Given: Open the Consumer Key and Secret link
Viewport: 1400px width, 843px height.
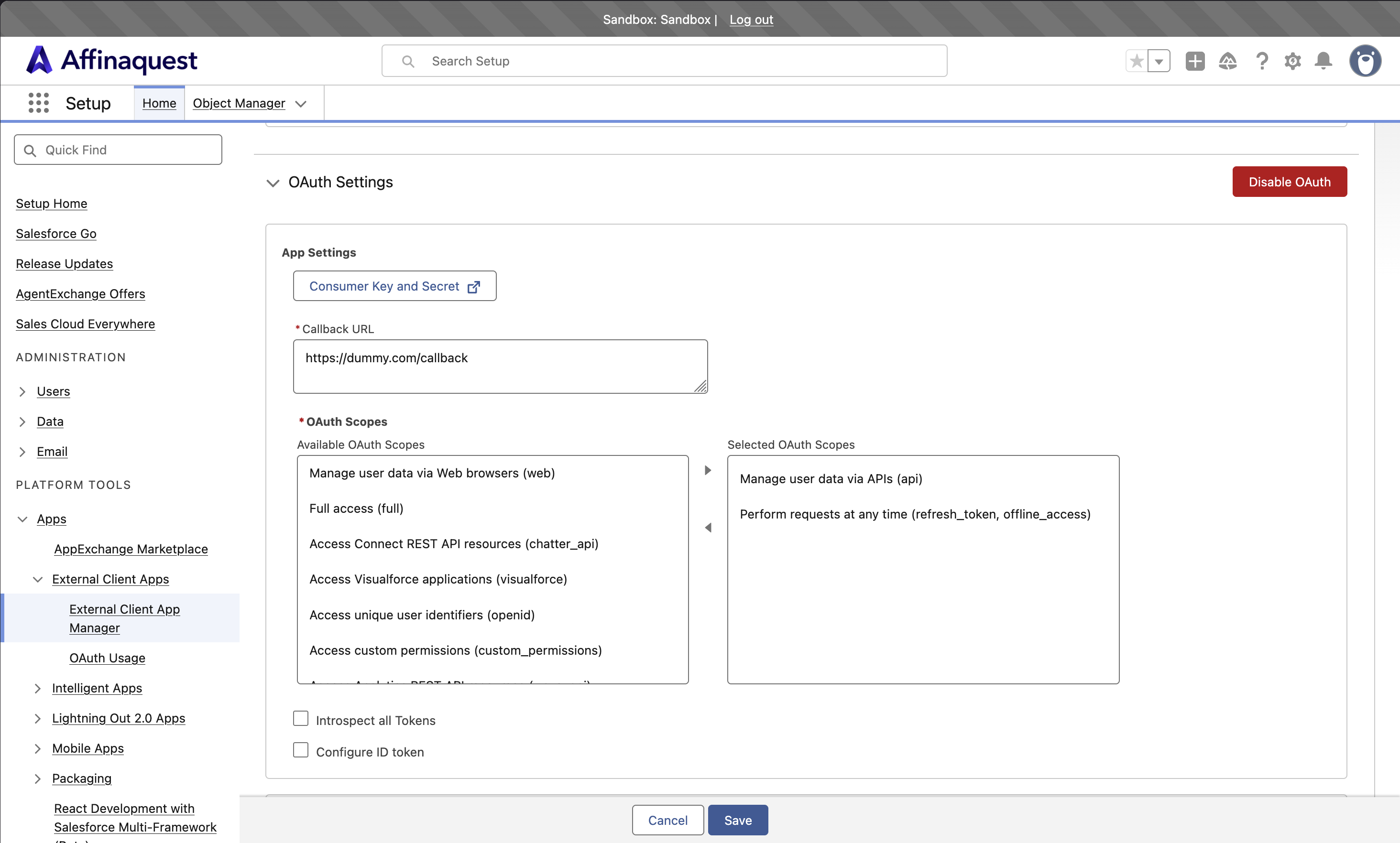Looking at the screenshot, I should click(x=394, y=286).
